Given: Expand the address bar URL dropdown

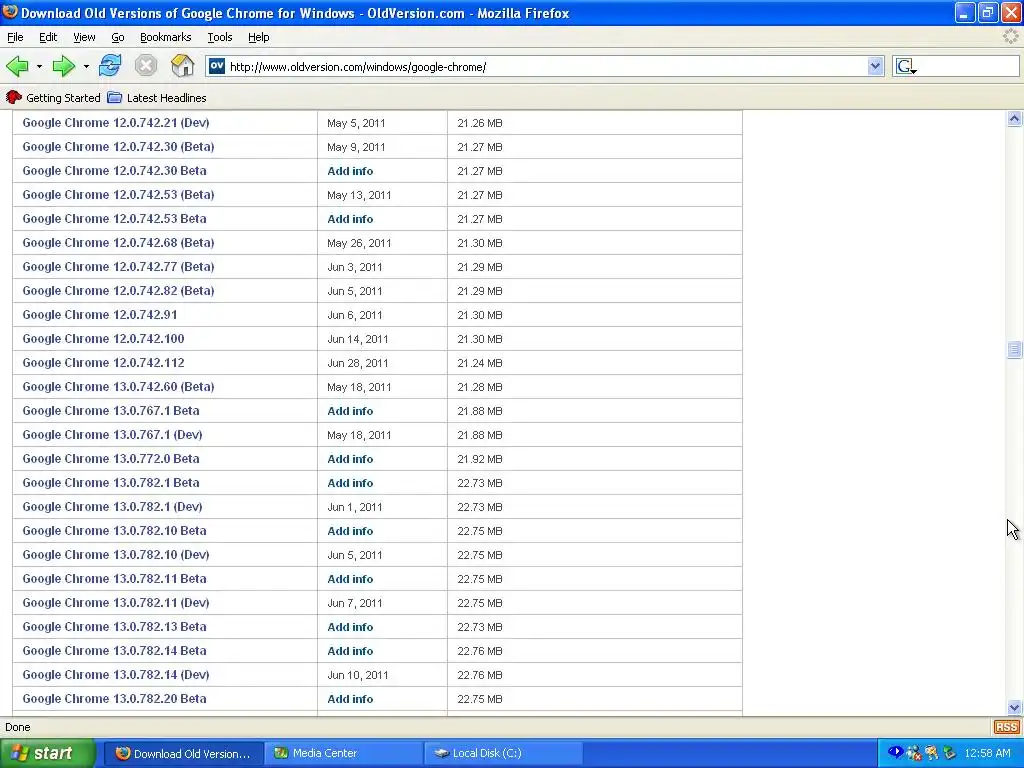Looking at the screenshot, I should pos(875,66).
